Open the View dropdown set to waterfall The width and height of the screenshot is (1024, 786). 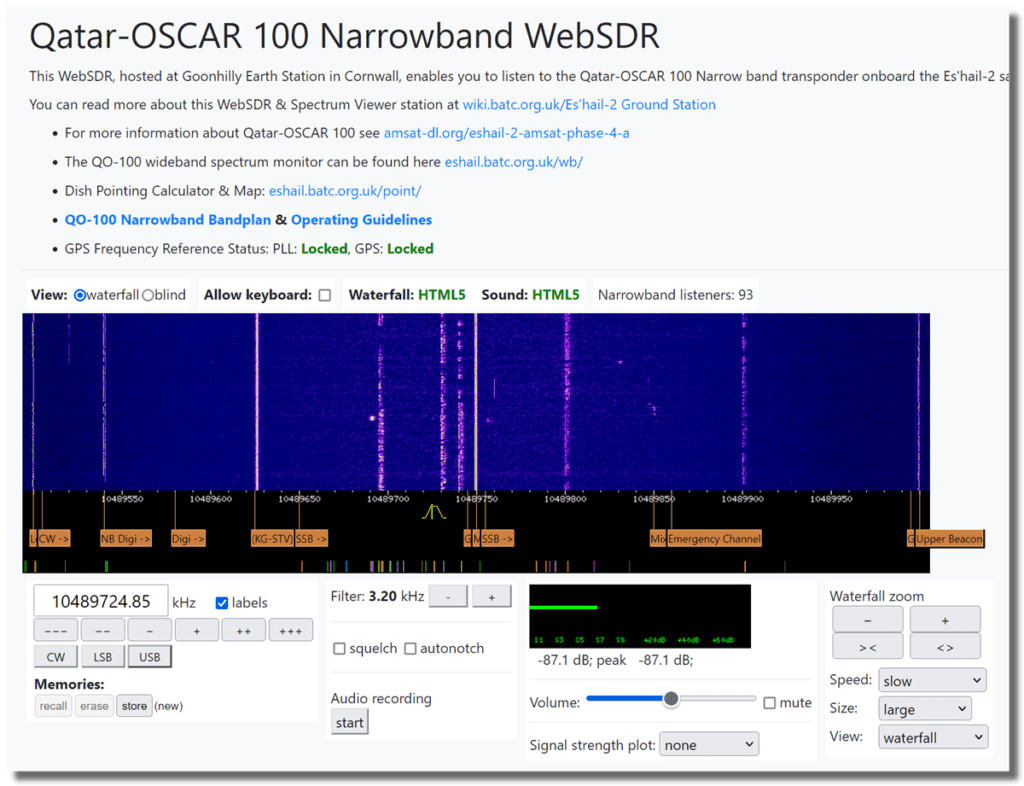click(x=933, y=738)
